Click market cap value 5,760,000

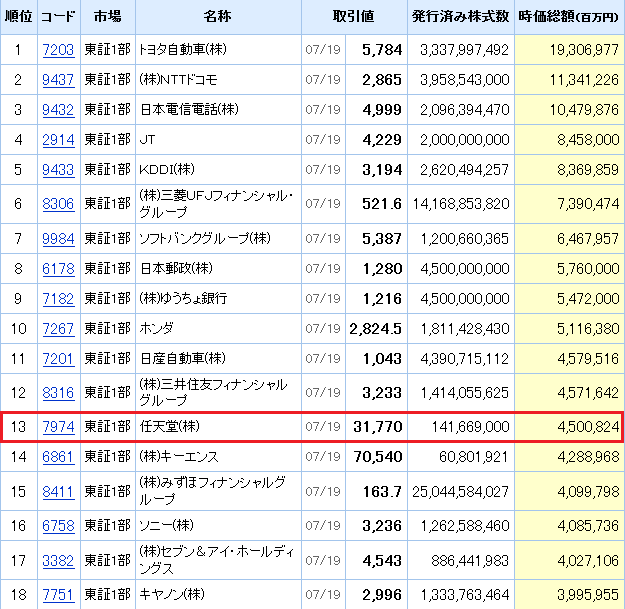click(x=588, y=269)
